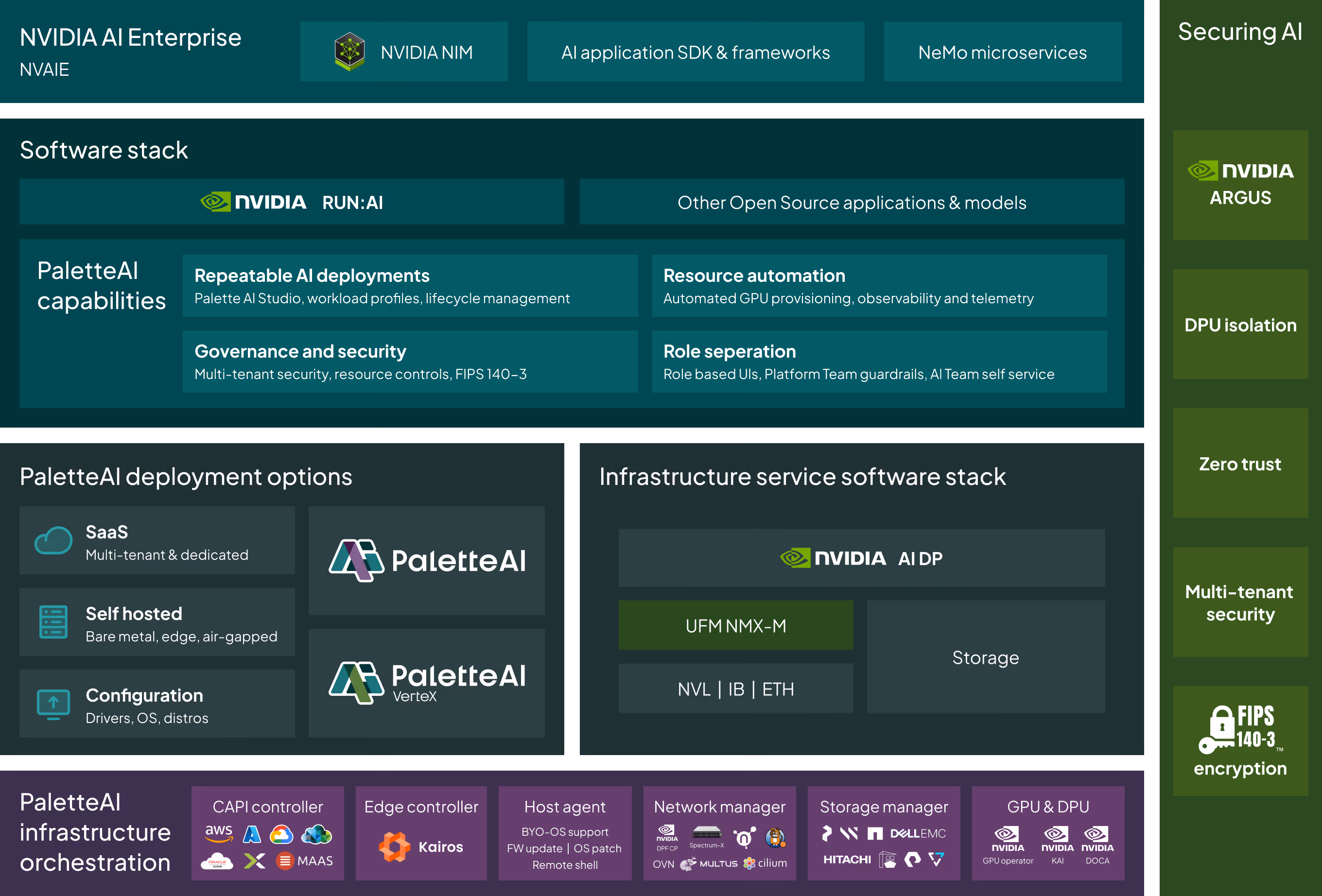Click the VMware cloud logo in CAPI controller
This screenshot has width=1322, height=896.
(317, 834)
